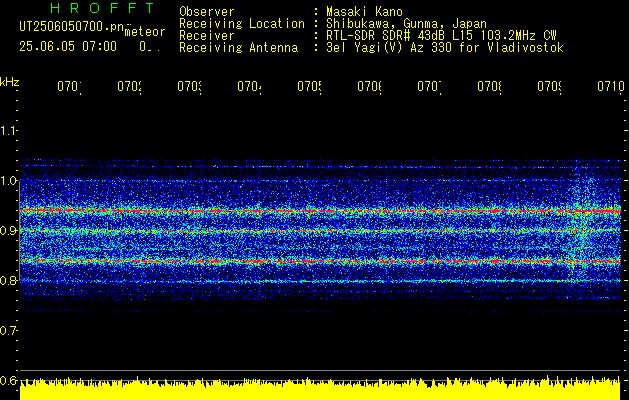
Task: Click the HROFFT title text
Action: [x=102, y=8]
